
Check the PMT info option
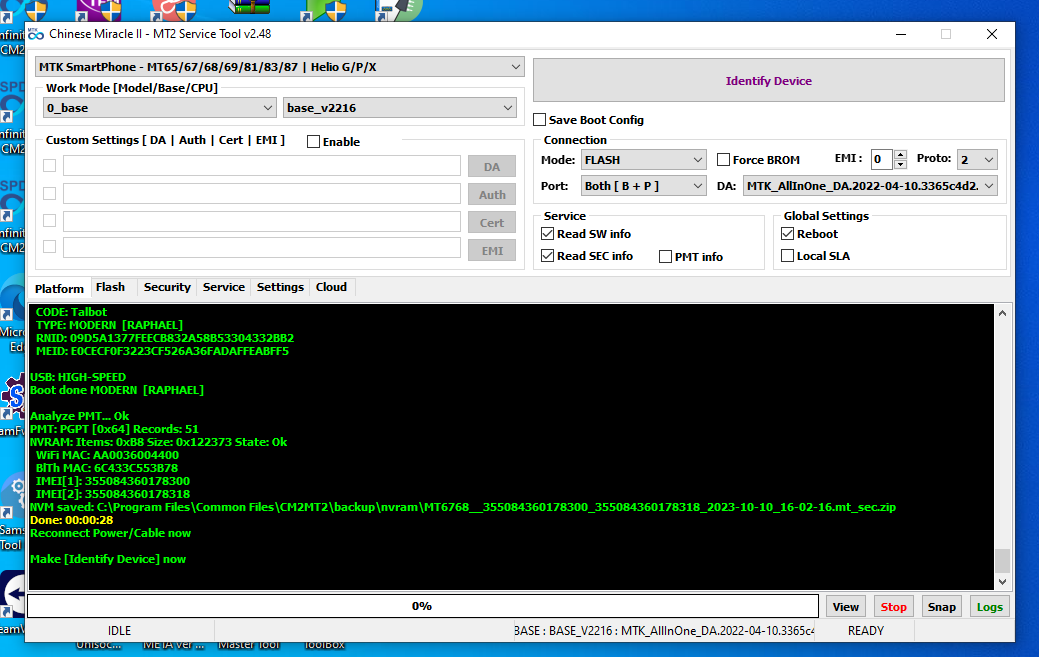[x=666, y=257]
